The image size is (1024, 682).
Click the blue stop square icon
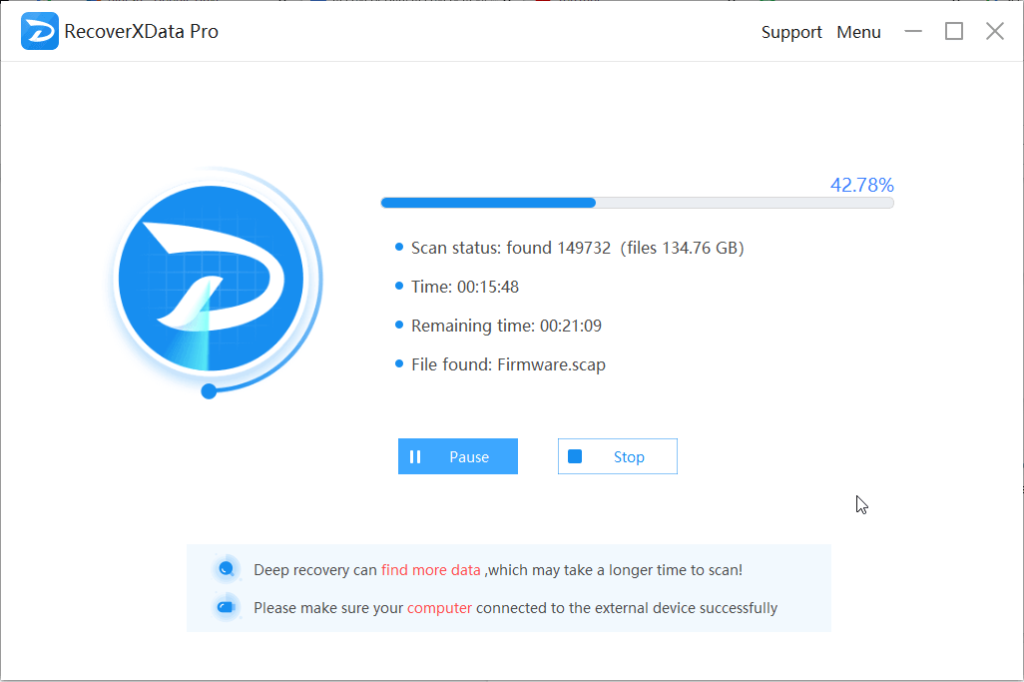coord(575,456)
